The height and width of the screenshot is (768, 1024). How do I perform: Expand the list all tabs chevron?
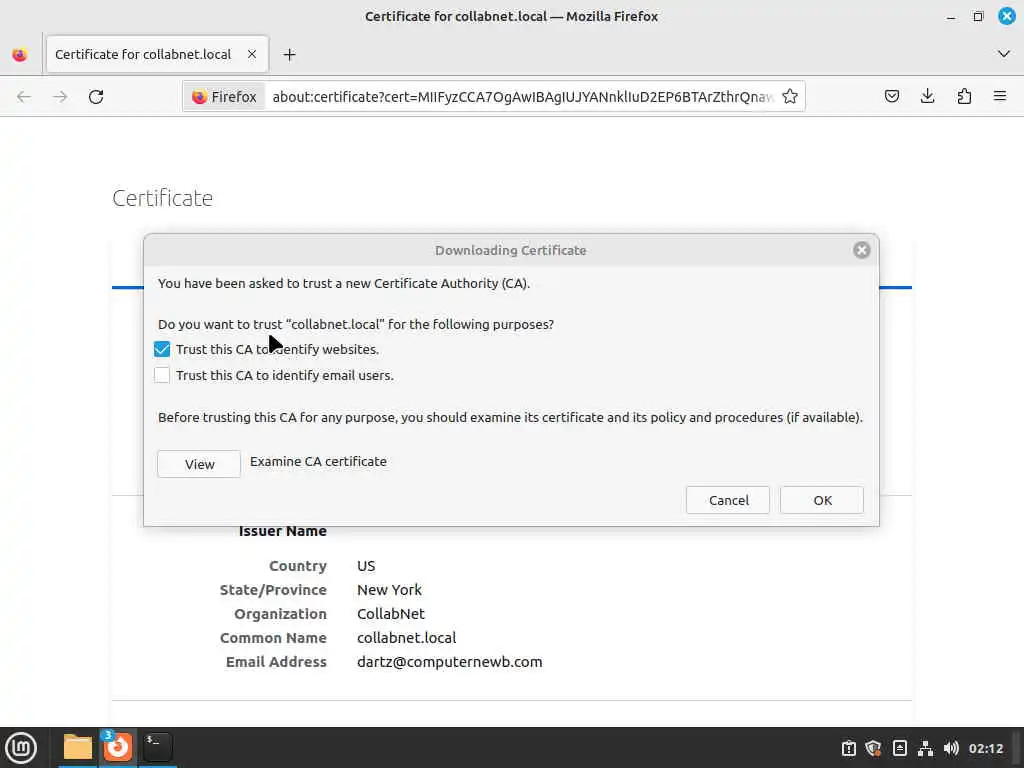click(x=1004, y=54)
